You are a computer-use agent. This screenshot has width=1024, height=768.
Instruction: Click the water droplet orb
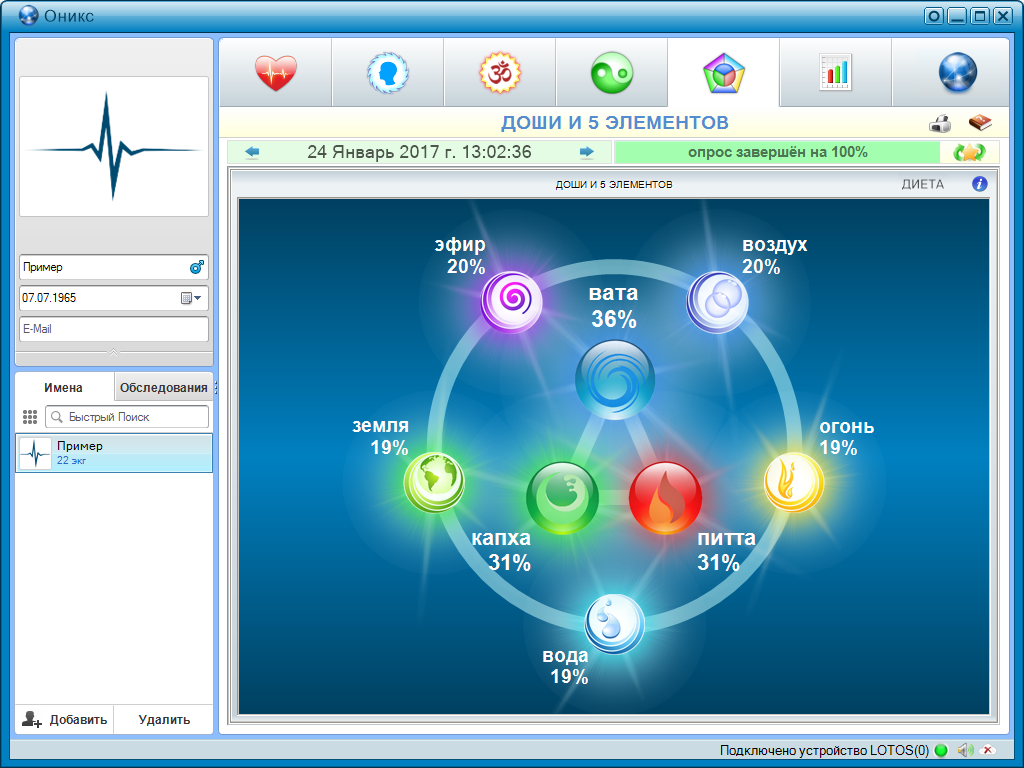tap(614, 624)
